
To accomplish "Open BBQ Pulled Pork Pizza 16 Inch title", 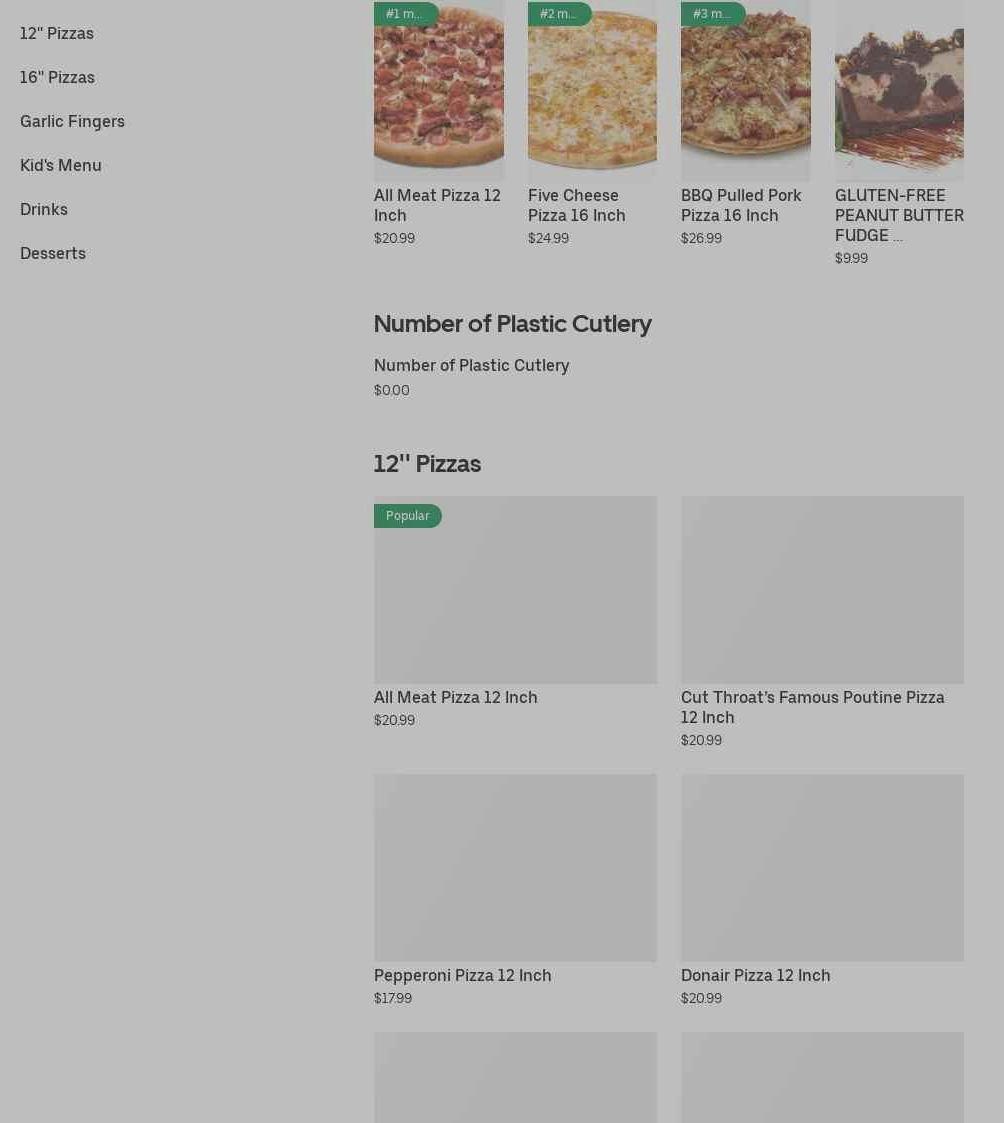I will 741,205.
